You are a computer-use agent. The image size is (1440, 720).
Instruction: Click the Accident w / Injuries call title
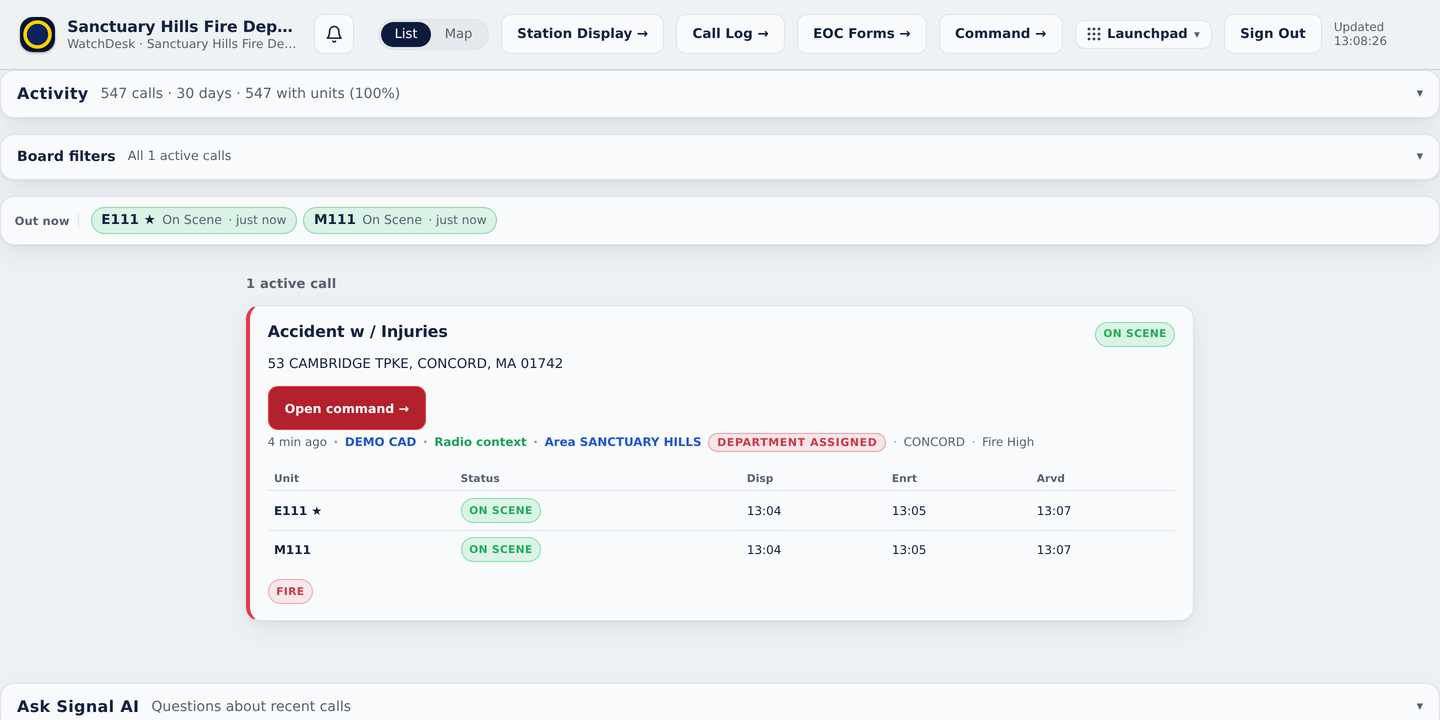coord(358,332)
